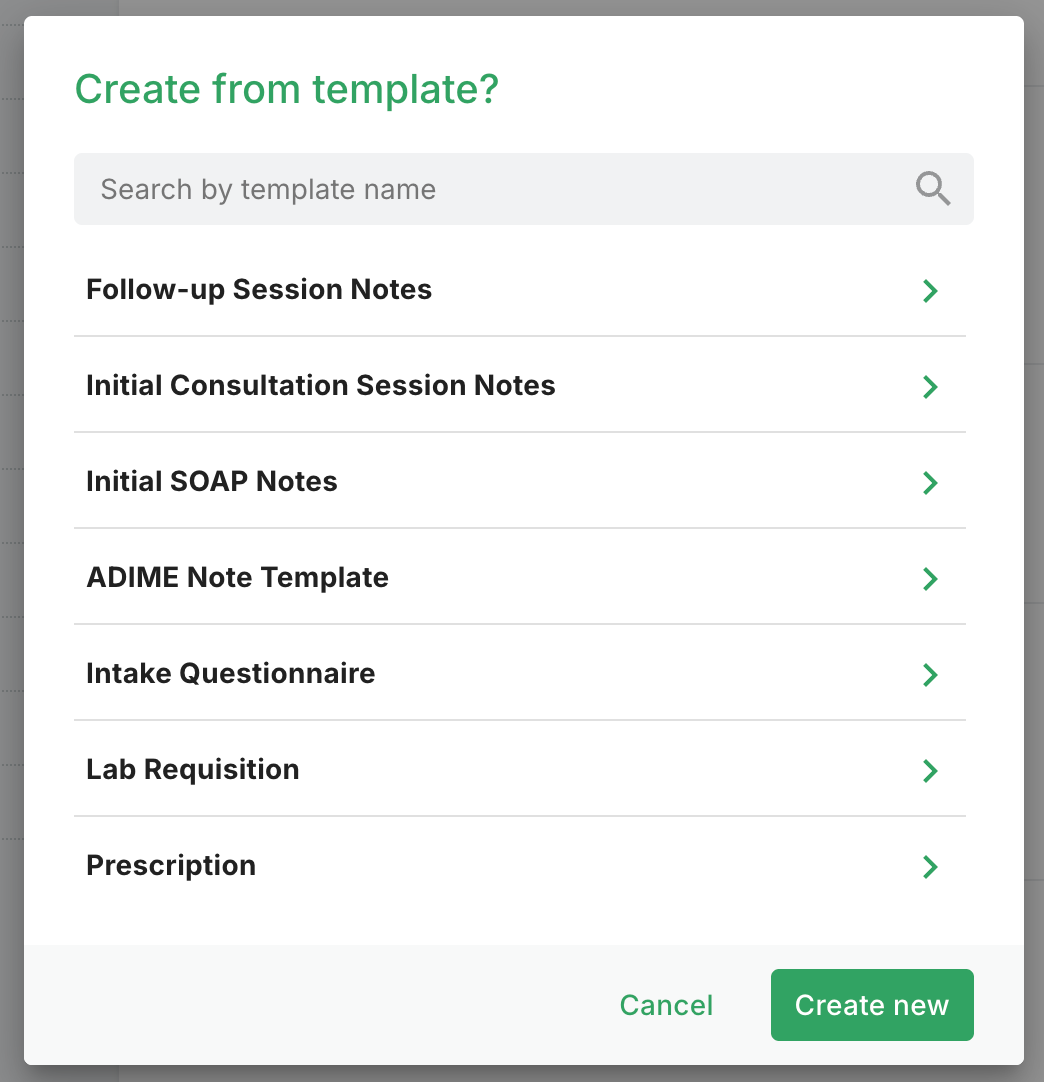Image resolution: width=1044 pixels, height=1082 pixels.
Task: Click the magnifier search icon
Action: (932, 188)
